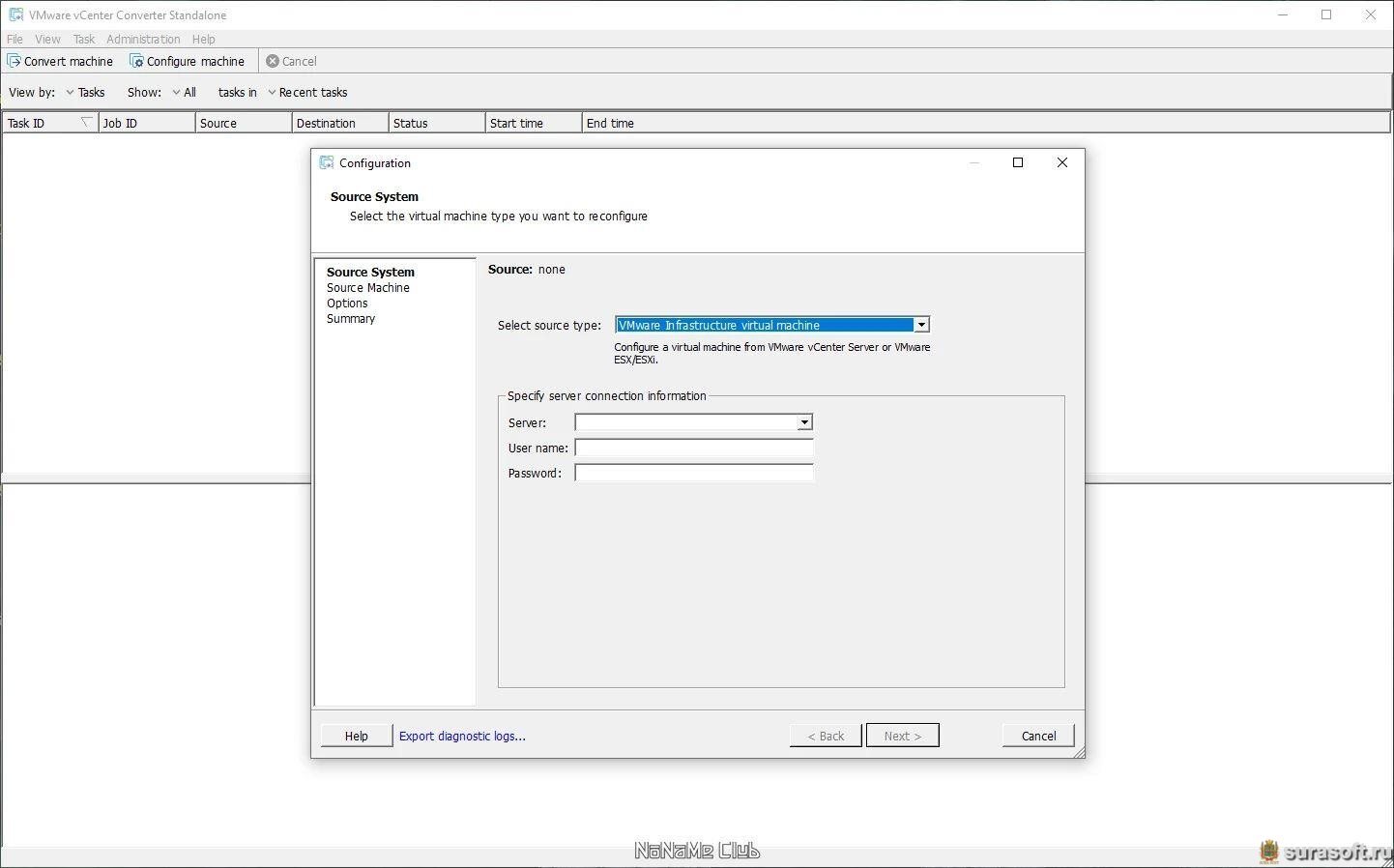
Task: Click the Configuration dialog title icon
Action: [x=327, y=162]
